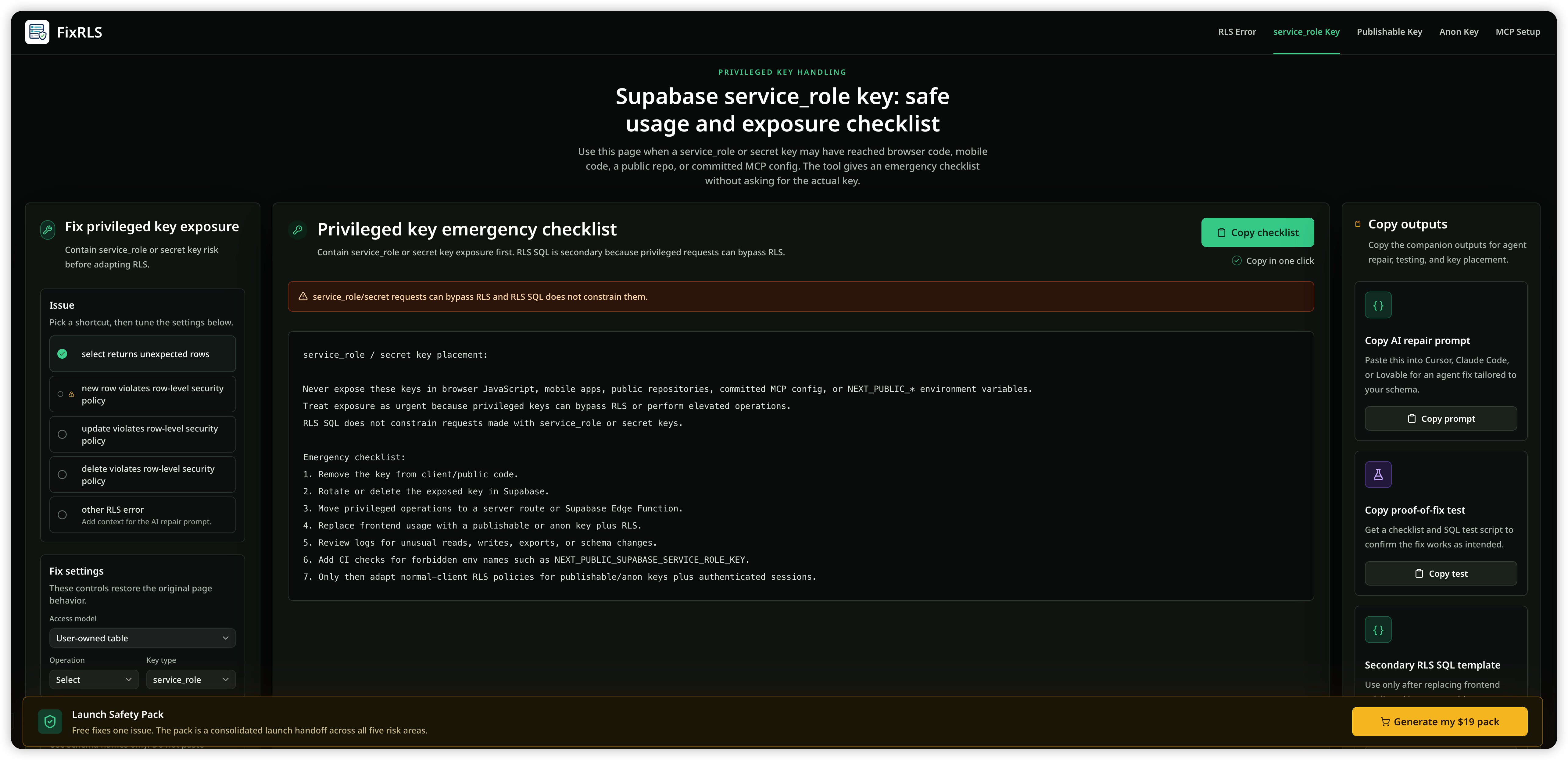The width and height of the screenshot is (1568, 760).
Task: Click Generate my $19 pack button
Action: pos(1439,722)
